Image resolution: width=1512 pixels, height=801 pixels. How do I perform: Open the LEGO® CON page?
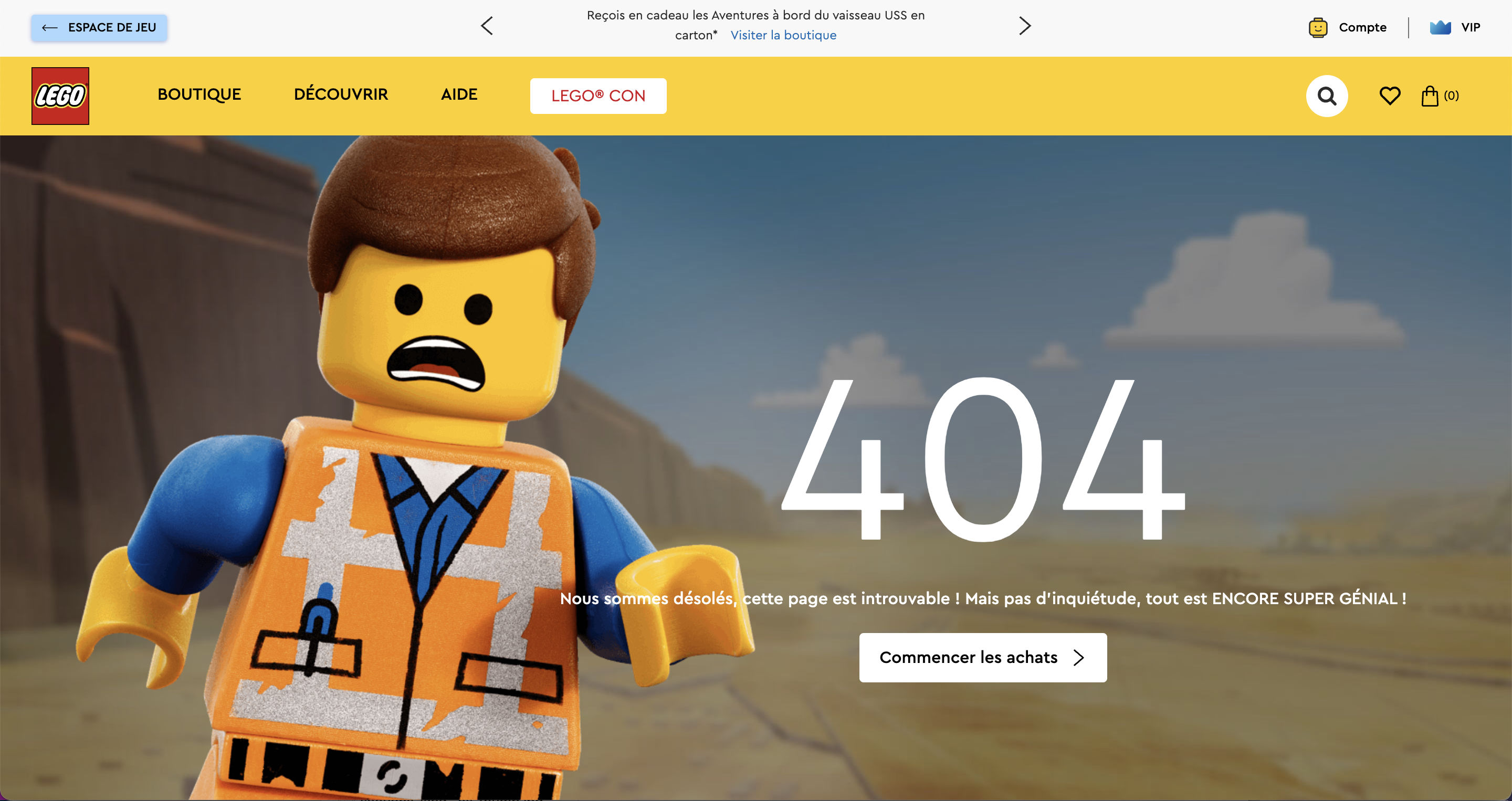tap(598, 96)
